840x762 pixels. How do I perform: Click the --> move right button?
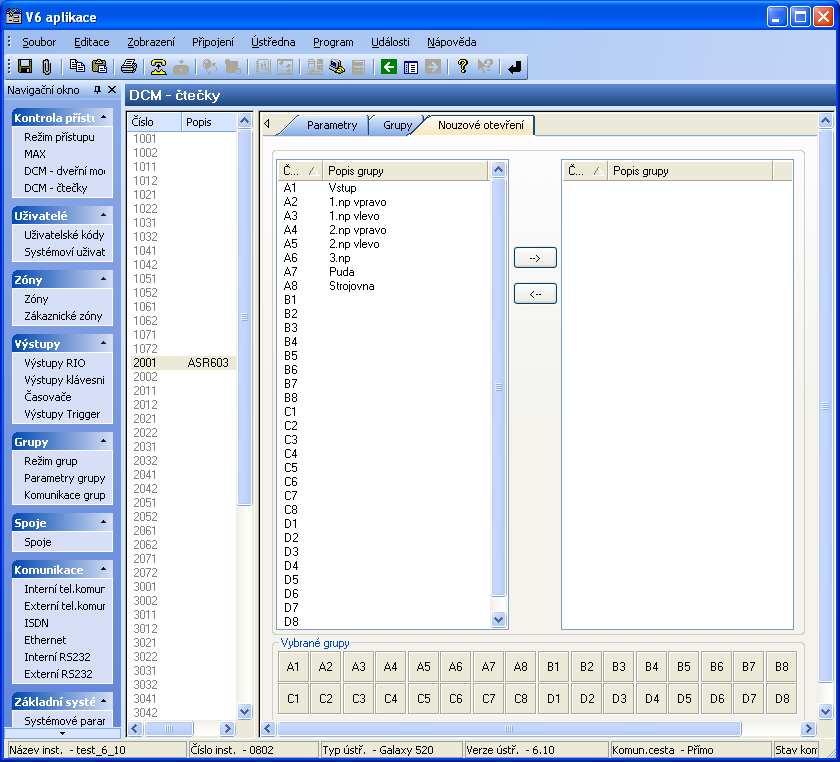(535, 258)
